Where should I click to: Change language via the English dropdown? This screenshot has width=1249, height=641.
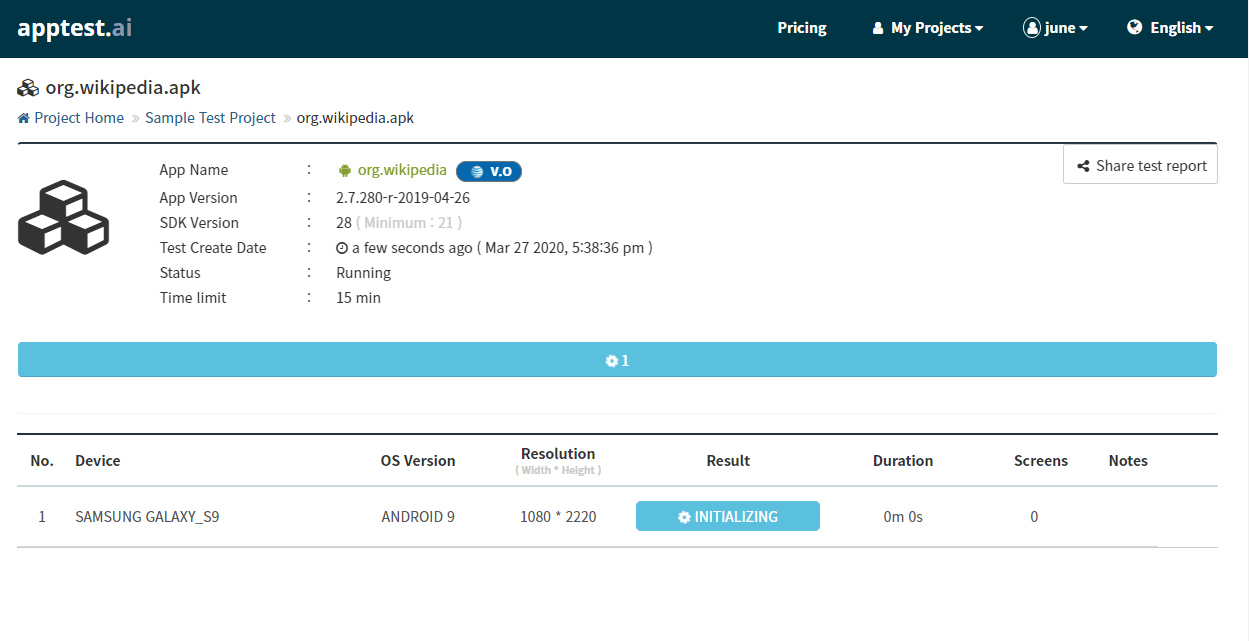1170,28
